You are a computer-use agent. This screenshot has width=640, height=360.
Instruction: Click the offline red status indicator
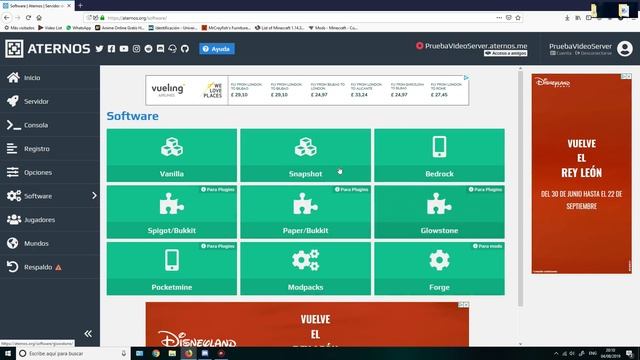tap(419, 46)
